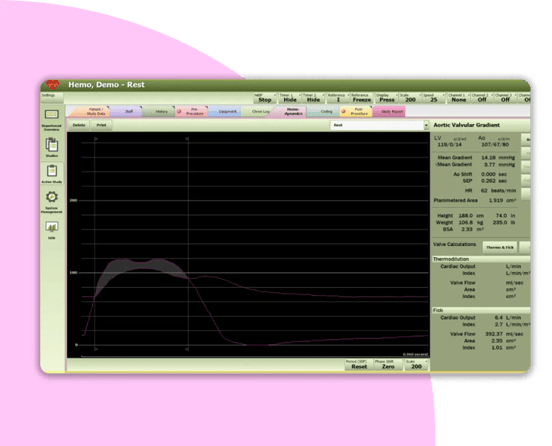Open the Channel 2 Off dropdown

click(482, 98)
